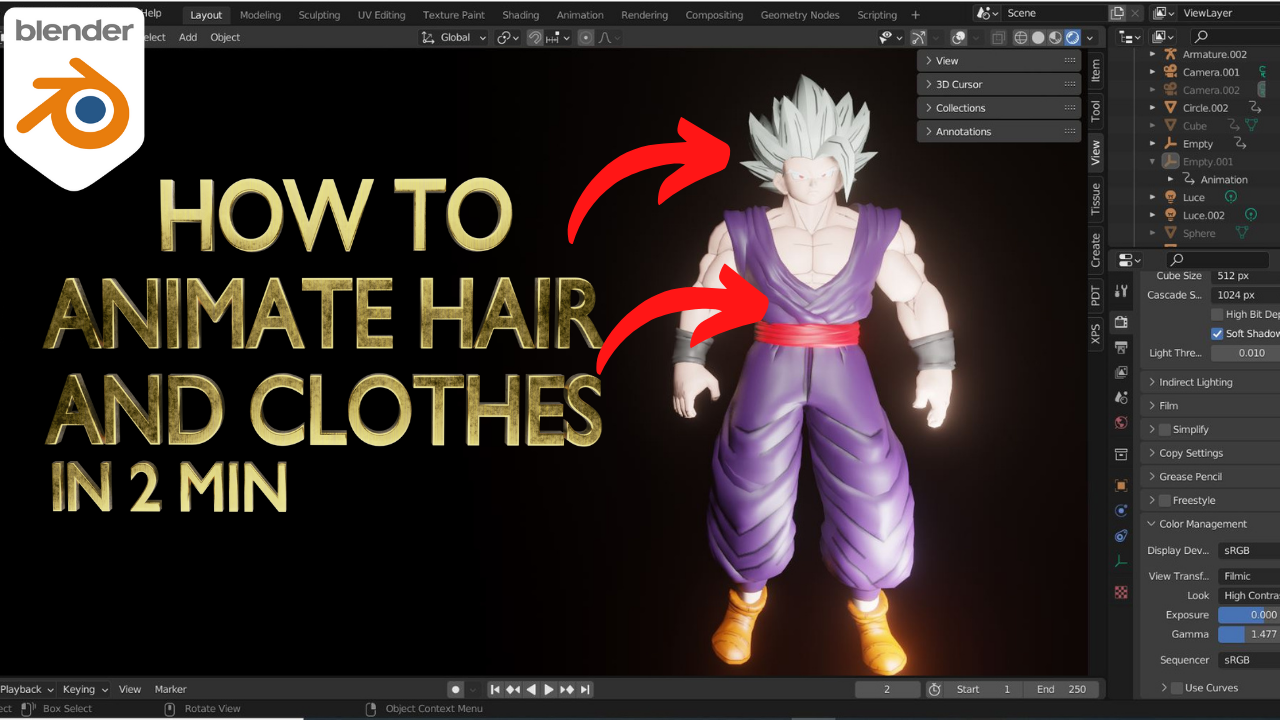Open the Playback menu in timeline

27,689
